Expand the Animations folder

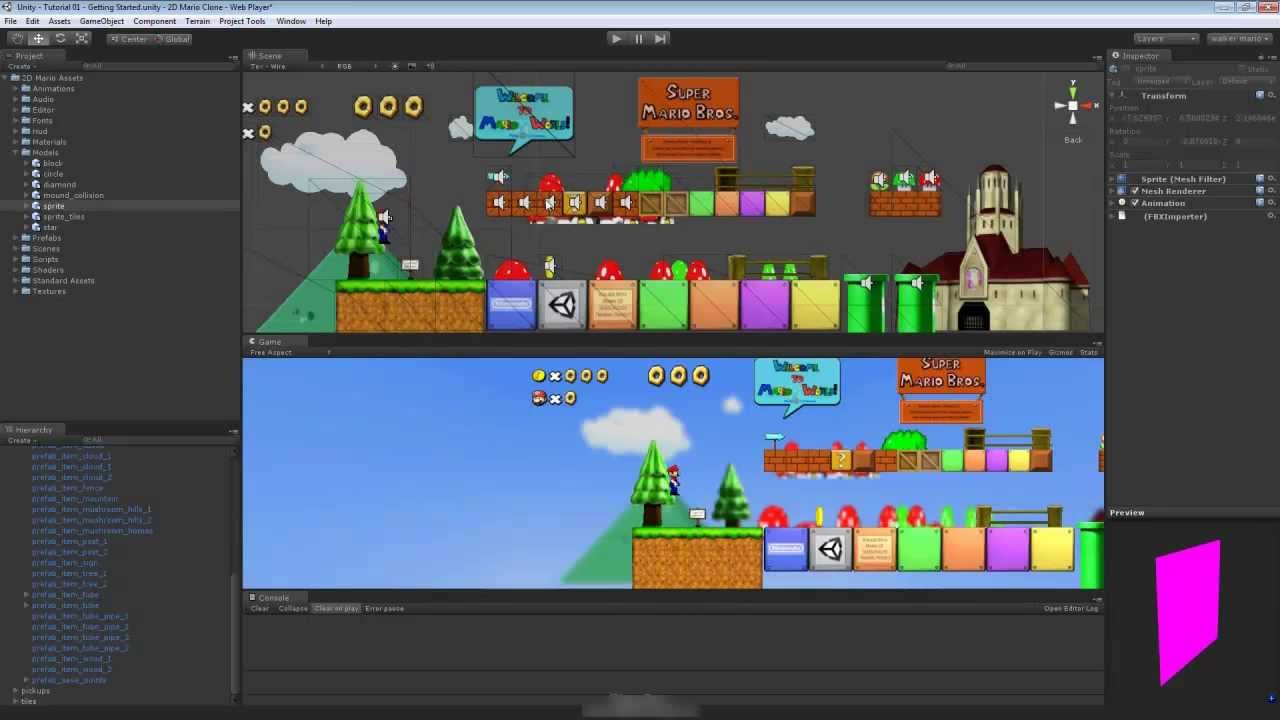[x=16, y=88]
